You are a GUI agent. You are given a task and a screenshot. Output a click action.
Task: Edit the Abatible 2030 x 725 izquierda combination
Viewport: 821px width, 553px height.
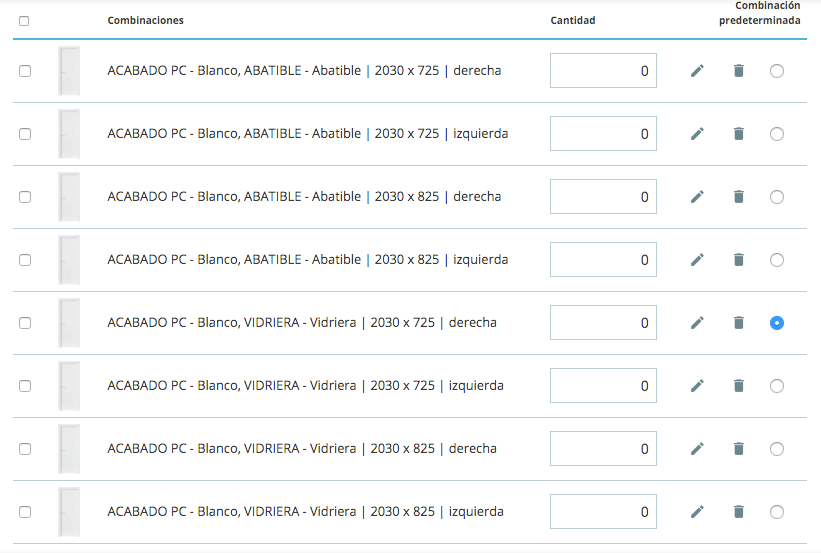[x=697, y=134]
